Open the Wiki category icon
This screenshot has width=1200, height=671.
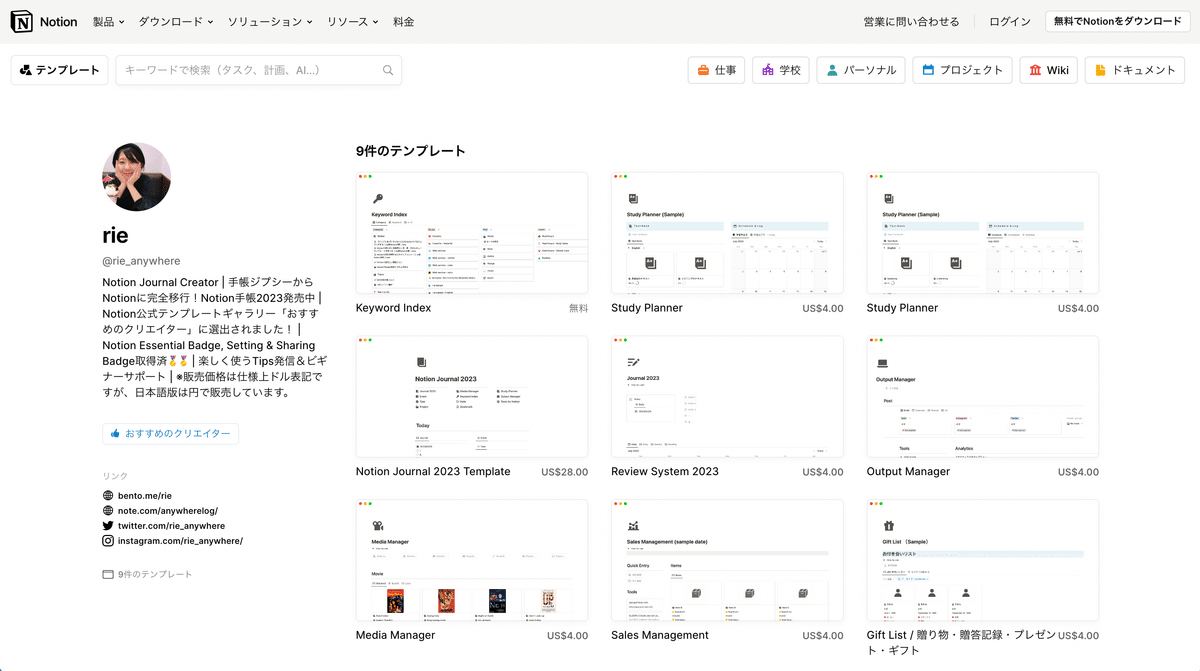tap(1036, 70)
